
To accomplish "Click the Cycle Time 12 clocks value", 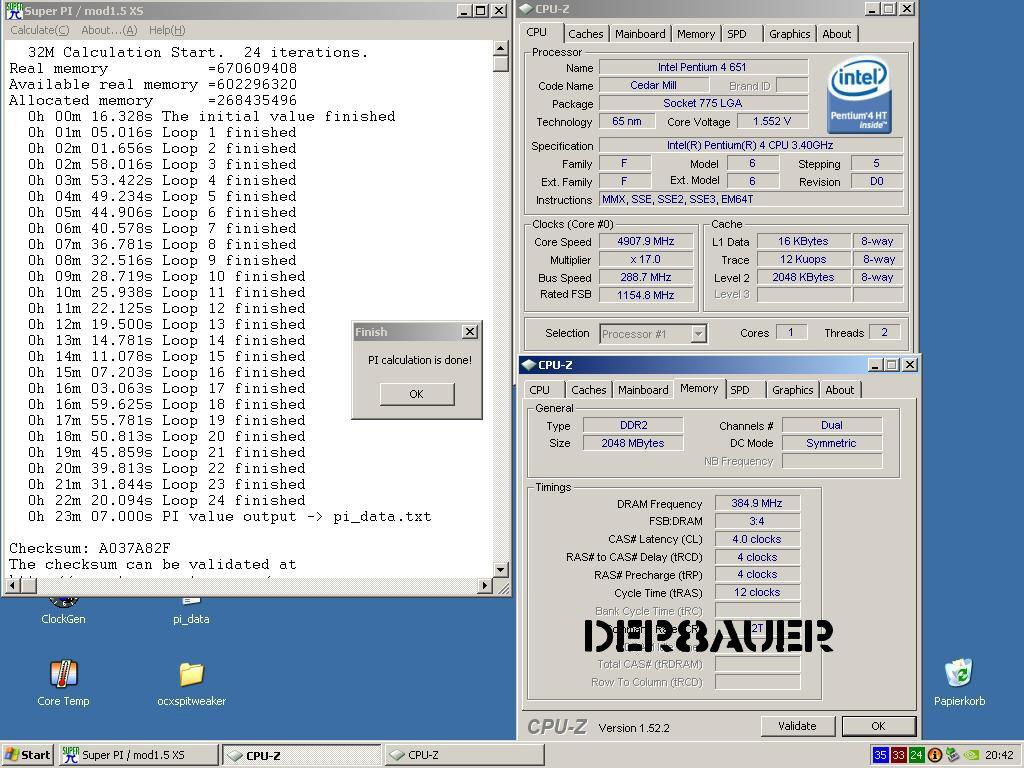I will [757, 592].
